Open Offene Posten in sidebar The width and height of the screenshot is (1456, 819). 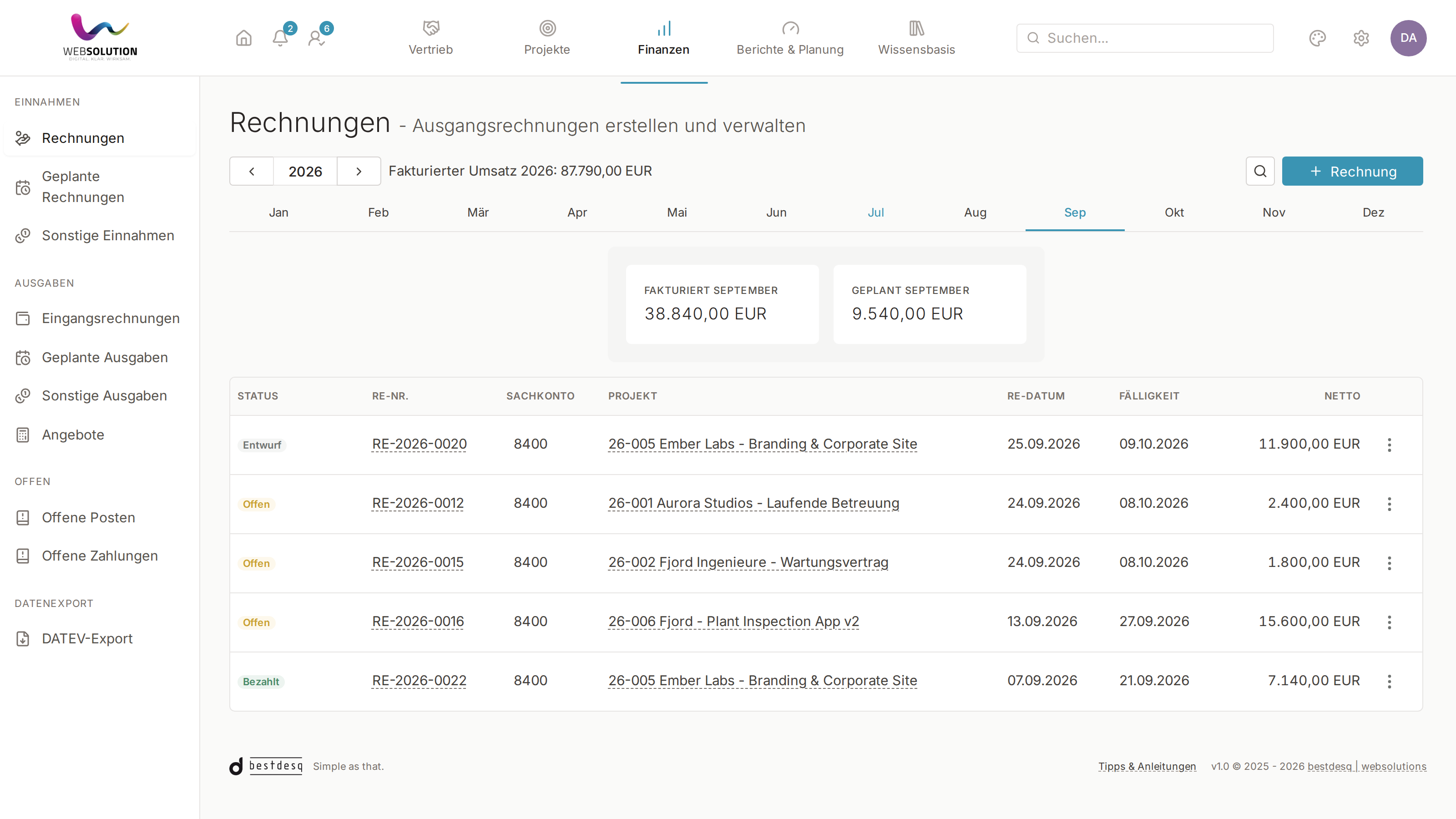coord(100,517)
